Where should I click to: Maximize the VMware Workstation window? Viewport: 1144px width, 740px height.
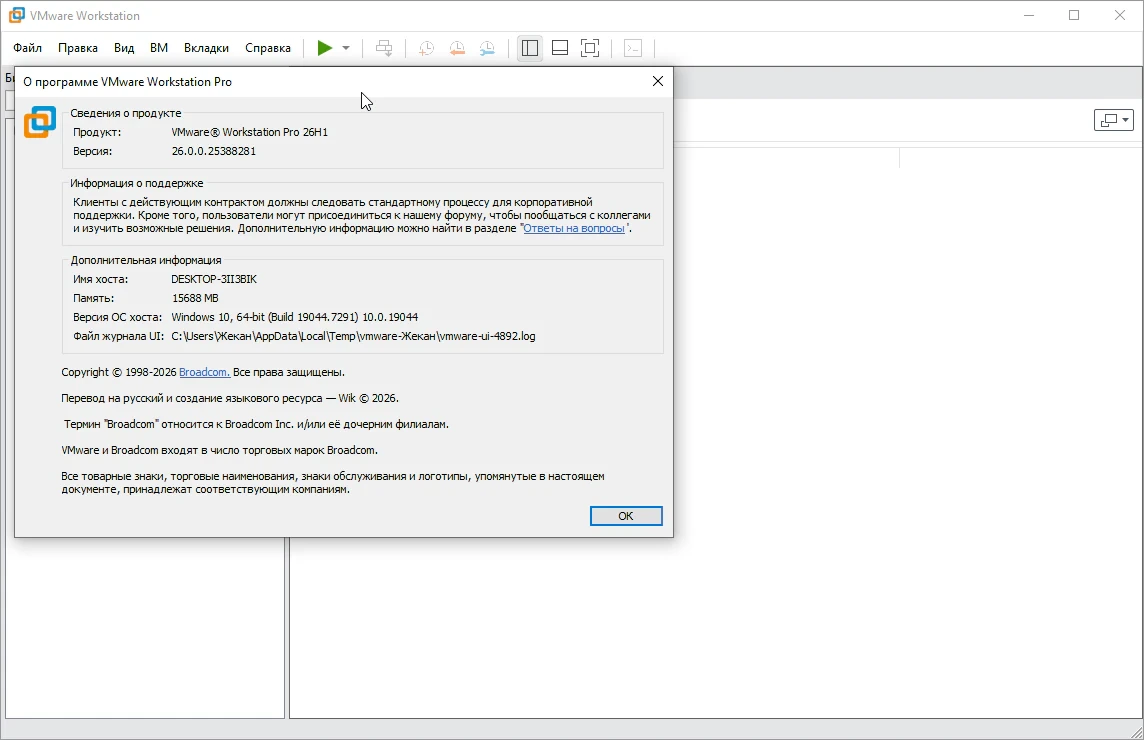[1074, 15]
